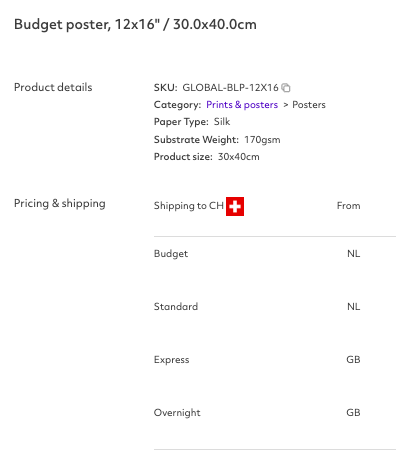Click the Paper Type Silk value
The image size is (396, 453).
222,122
